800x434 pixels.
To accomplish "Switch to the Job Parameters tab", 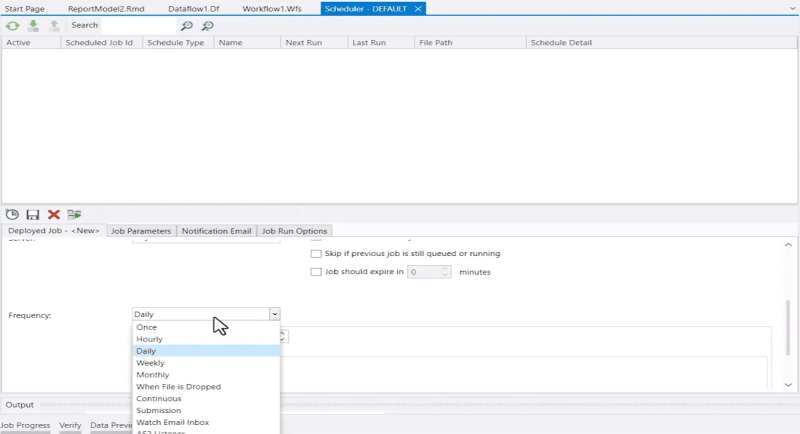I will (140, 231).
